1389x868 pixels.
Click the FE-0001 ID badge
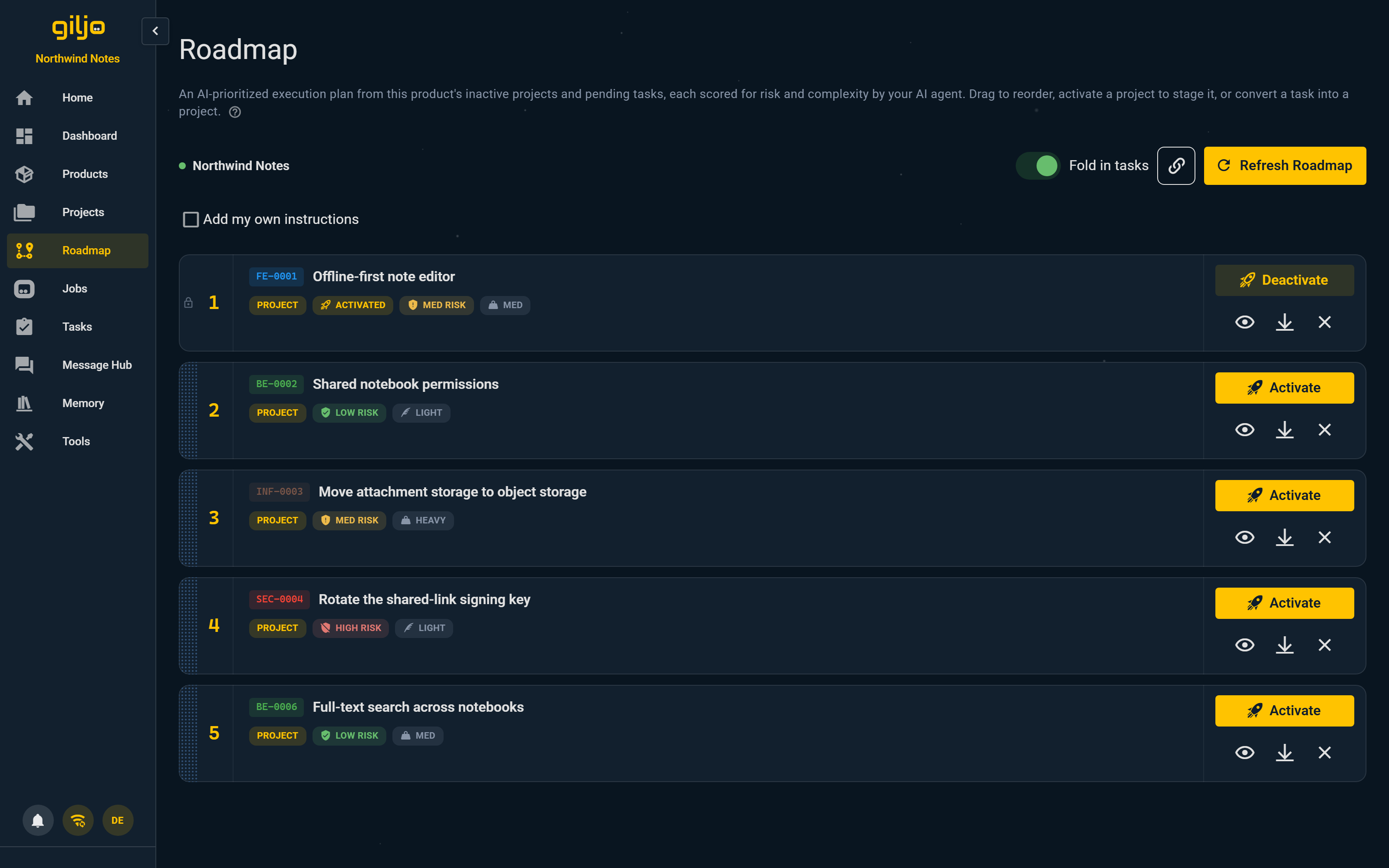tap(276, 277)
